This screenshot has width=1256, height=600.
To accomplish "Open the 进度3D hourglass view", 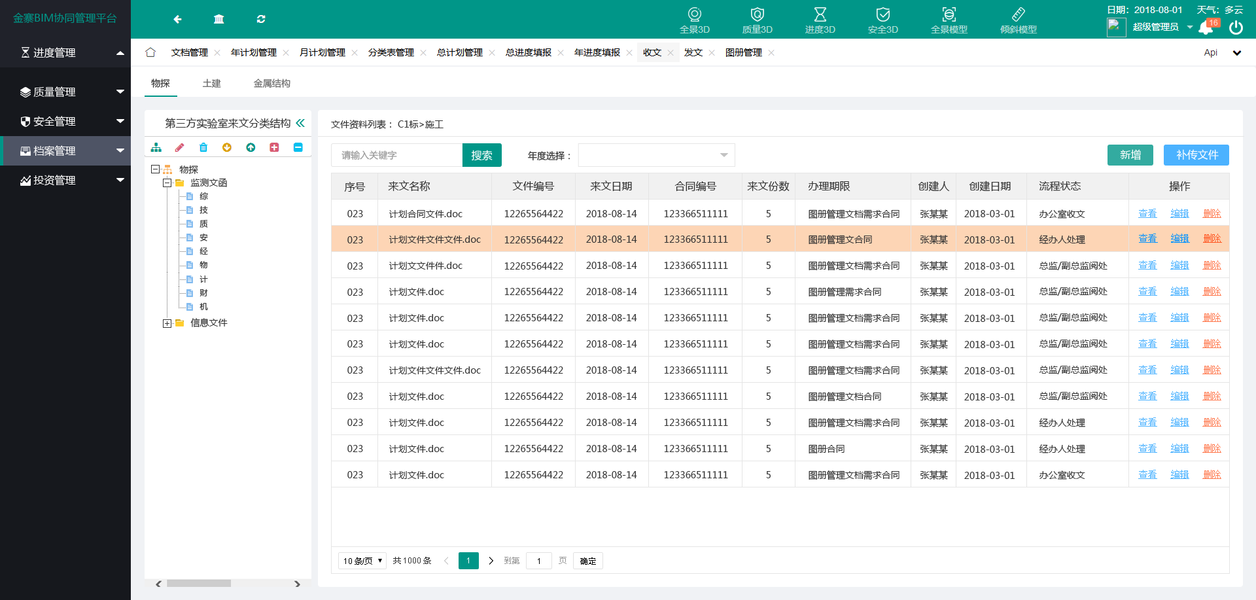I will coord(820,20).
